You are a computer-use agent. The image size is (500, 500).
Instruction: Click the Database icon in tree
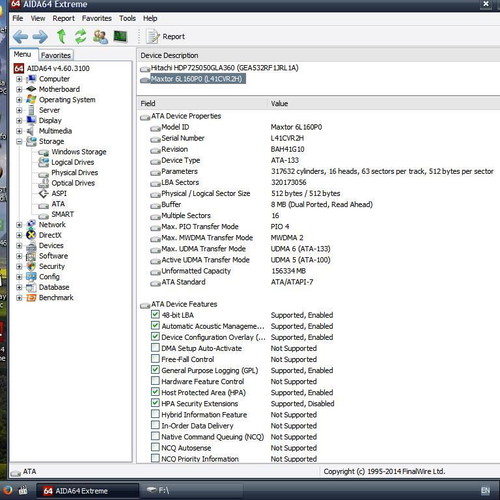pos(31,287)
